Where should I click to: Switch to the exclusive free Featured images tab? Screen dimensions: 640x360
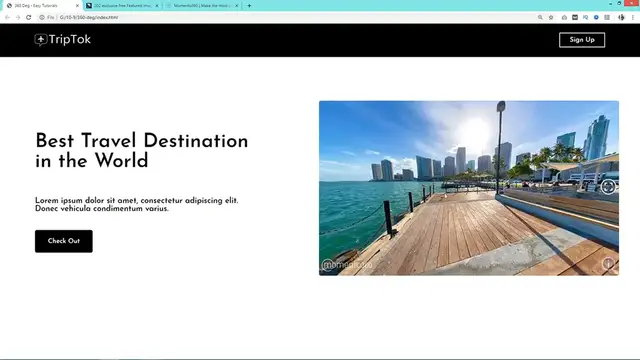pos(122,6)
